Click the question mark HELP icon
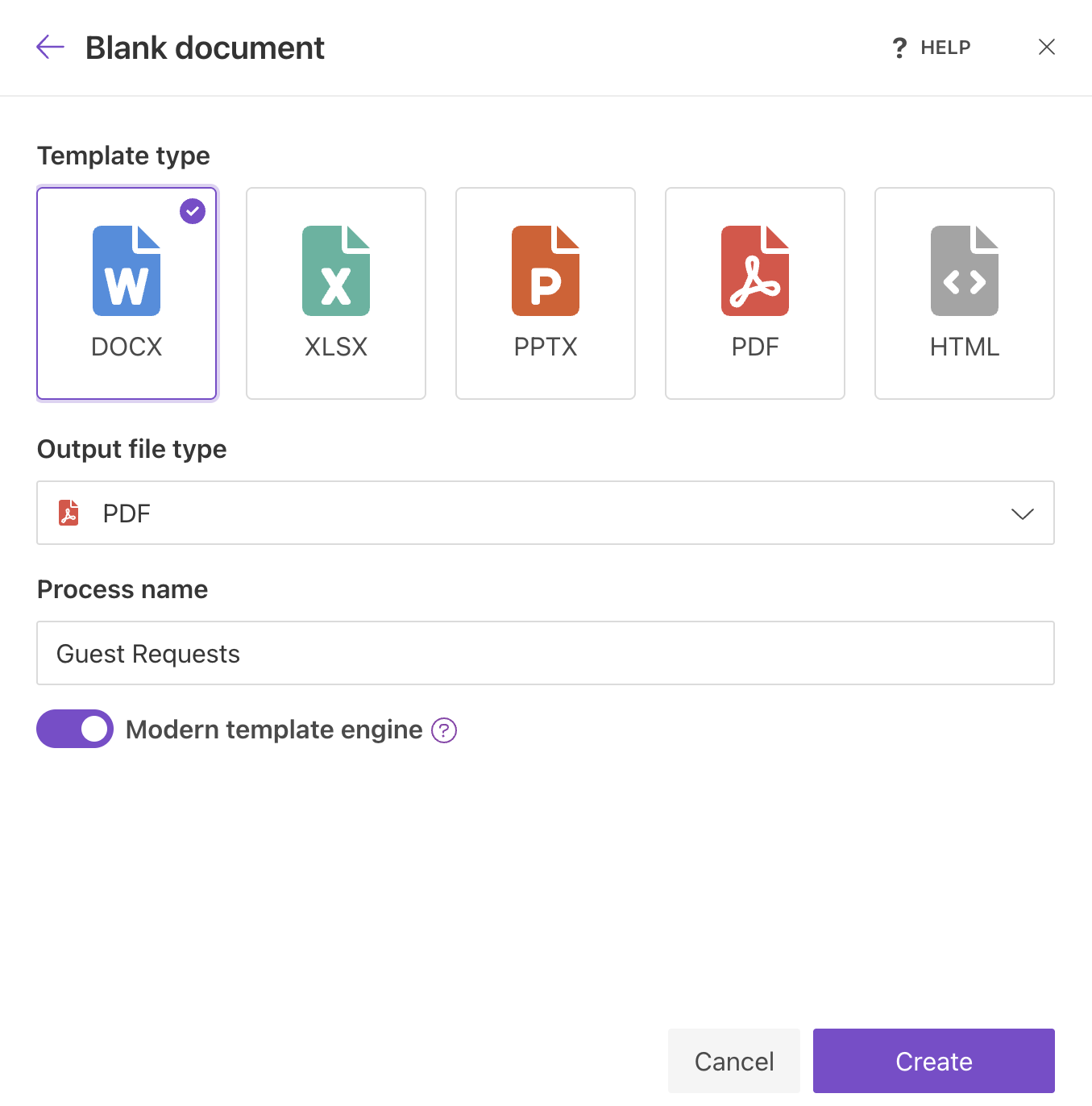This screenshot has width=1092, height=1106. pos(899,48)
